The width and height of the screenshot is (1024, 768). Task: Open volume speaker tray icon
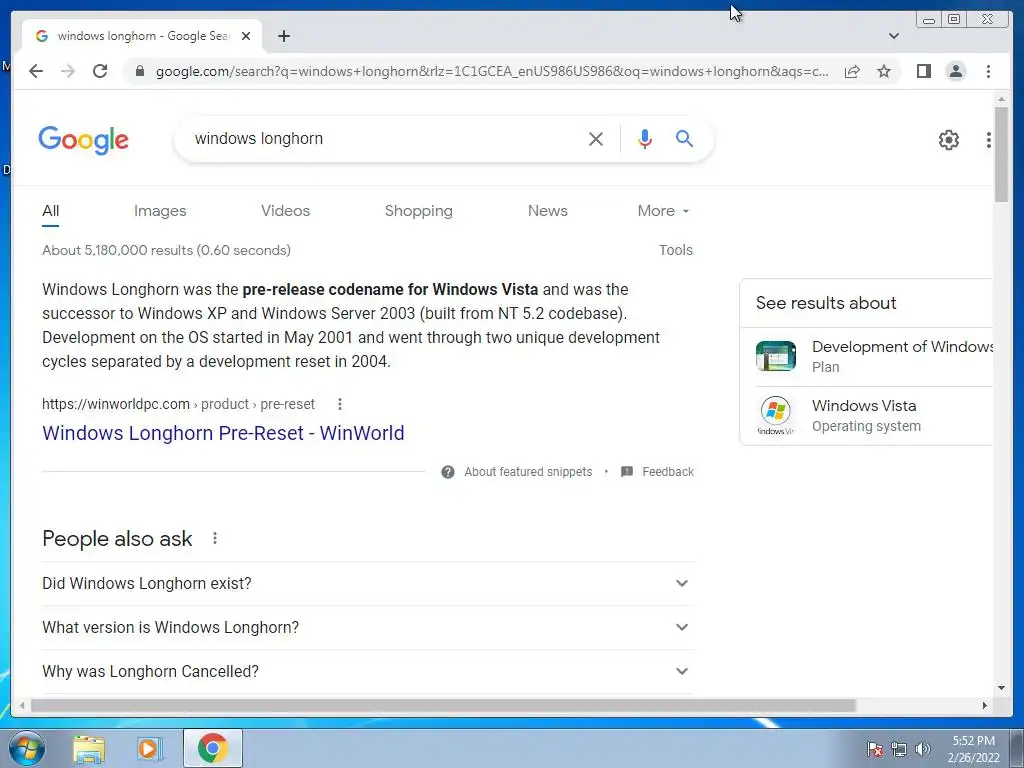[x=922, y=749]
